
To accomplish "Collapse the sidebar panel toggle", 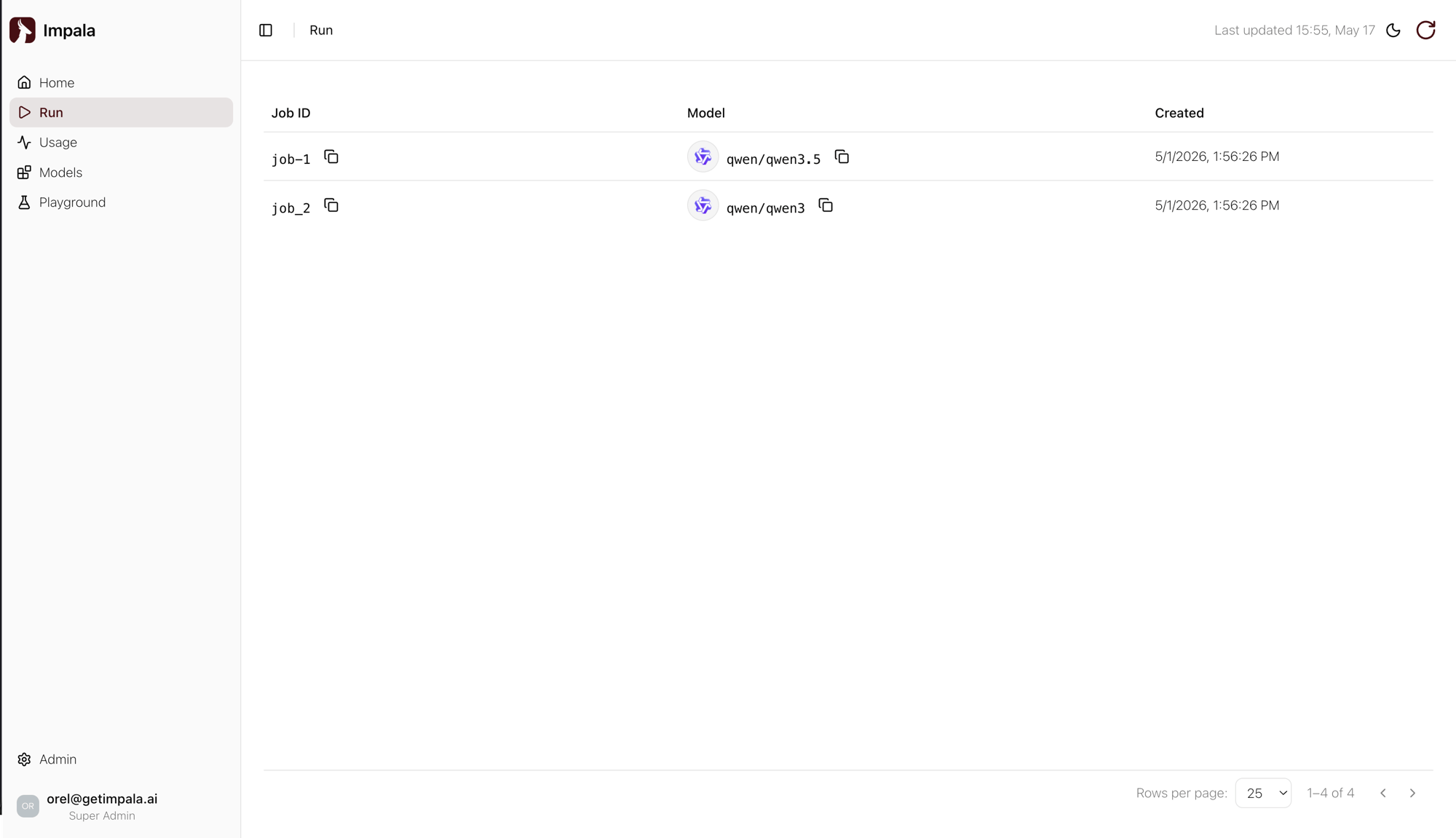I will tap(266, 30).
